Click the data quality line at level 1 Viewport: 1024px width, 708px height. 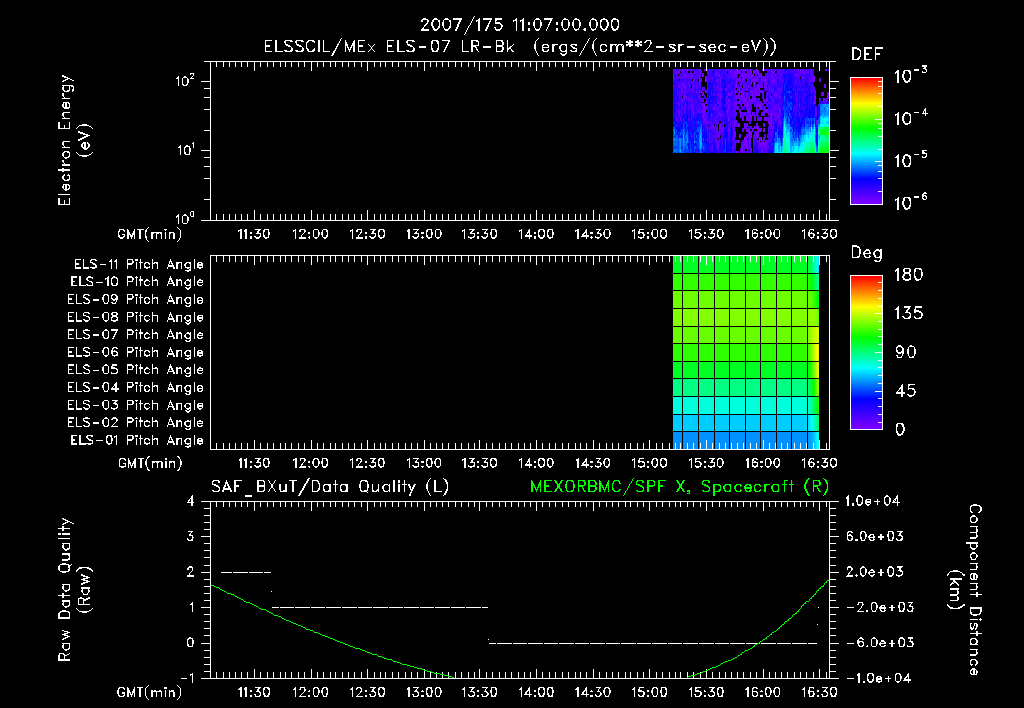(x=380, y=607)
